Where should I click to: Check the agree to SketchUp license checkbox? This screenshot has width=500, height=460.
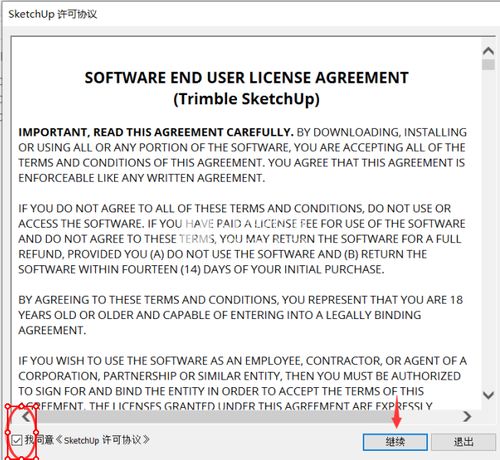pyautogui.click(x=16, y=440)
